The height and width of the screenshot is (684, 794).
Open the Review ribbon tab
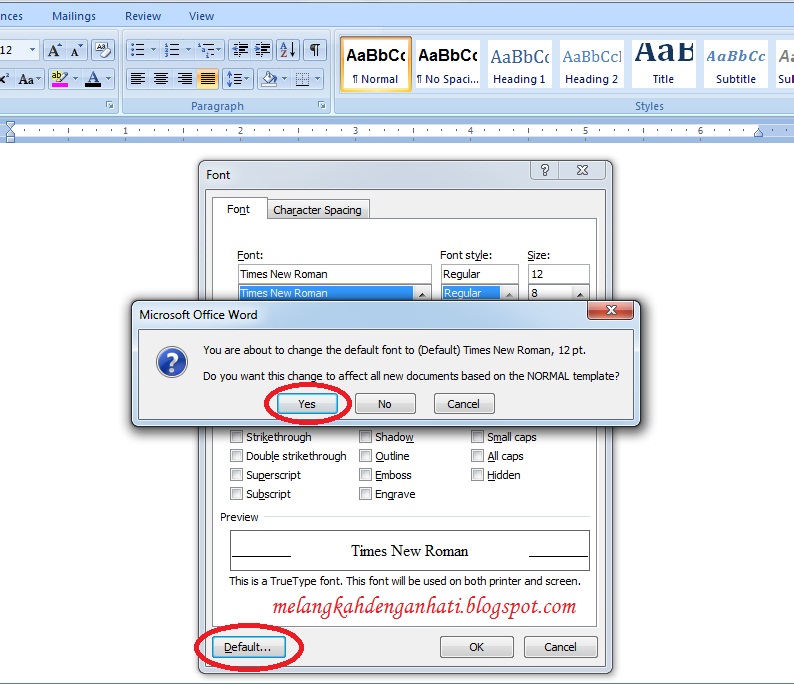pos(143,16)
